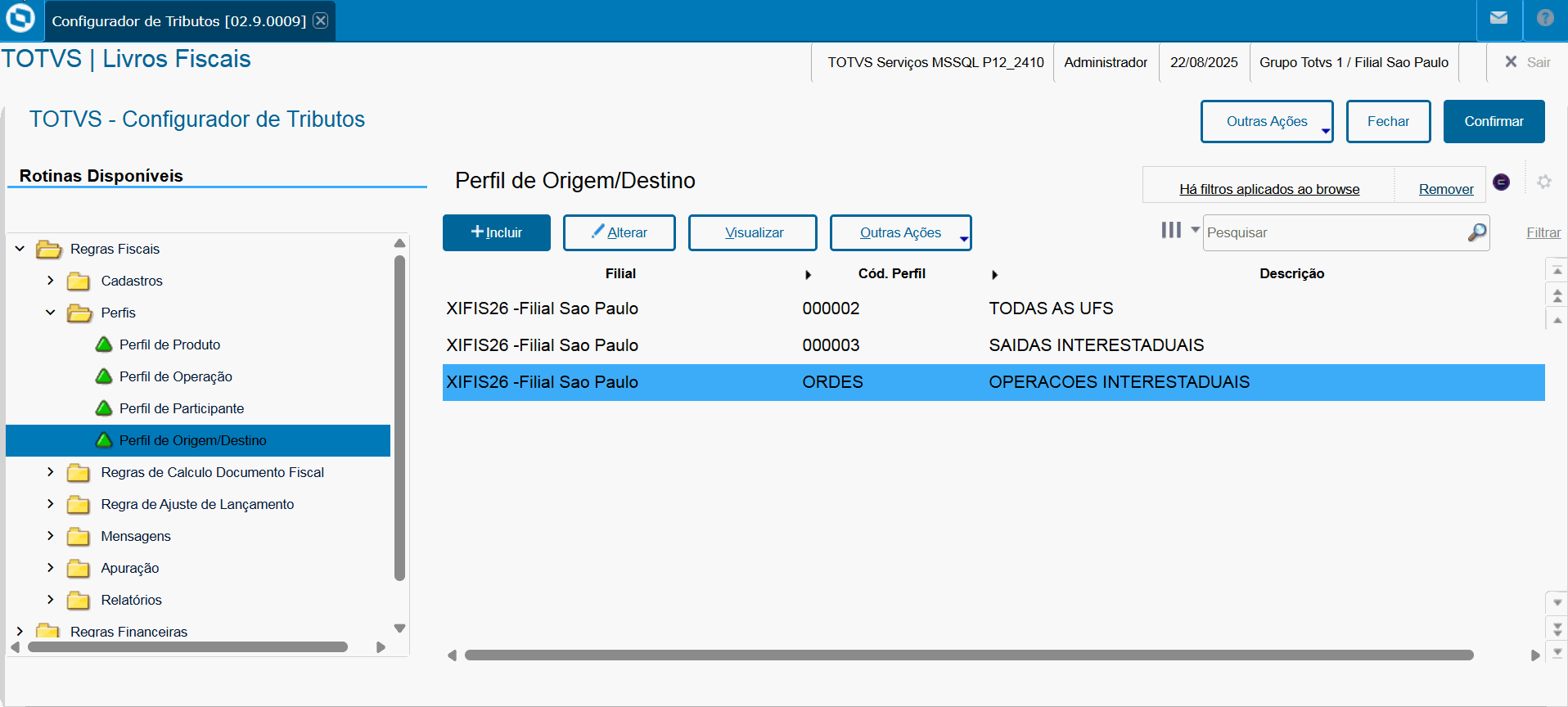The image size is (1568, 707).
Task: Click the Perfil de Origem/Destino green triangle icon
Action: coord(104,440)
